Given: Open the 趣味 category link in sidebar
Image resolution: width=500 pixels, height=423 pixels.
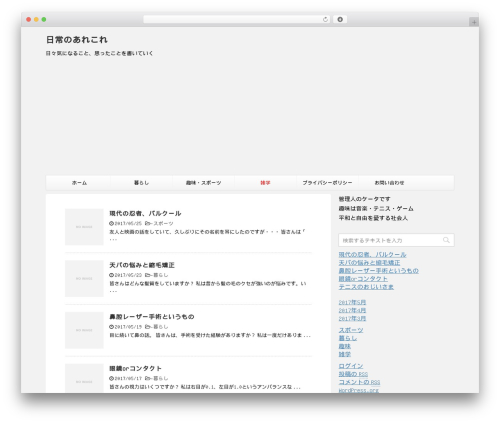Looking at the screenshot, I should click(345, 346).
